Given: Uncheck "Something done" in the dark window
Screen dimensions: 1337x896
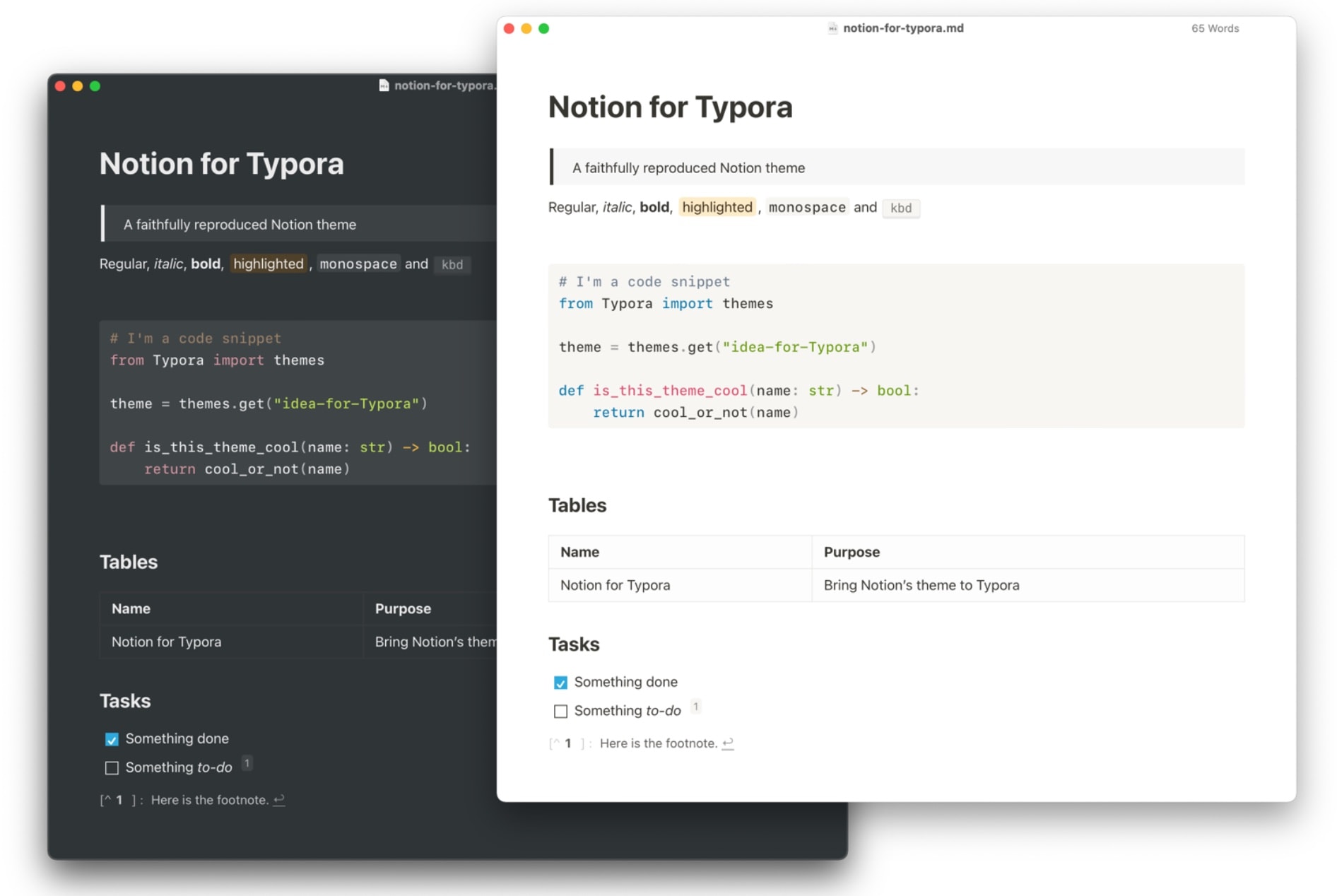Looking at the screenshot, I should coord(112,739).
